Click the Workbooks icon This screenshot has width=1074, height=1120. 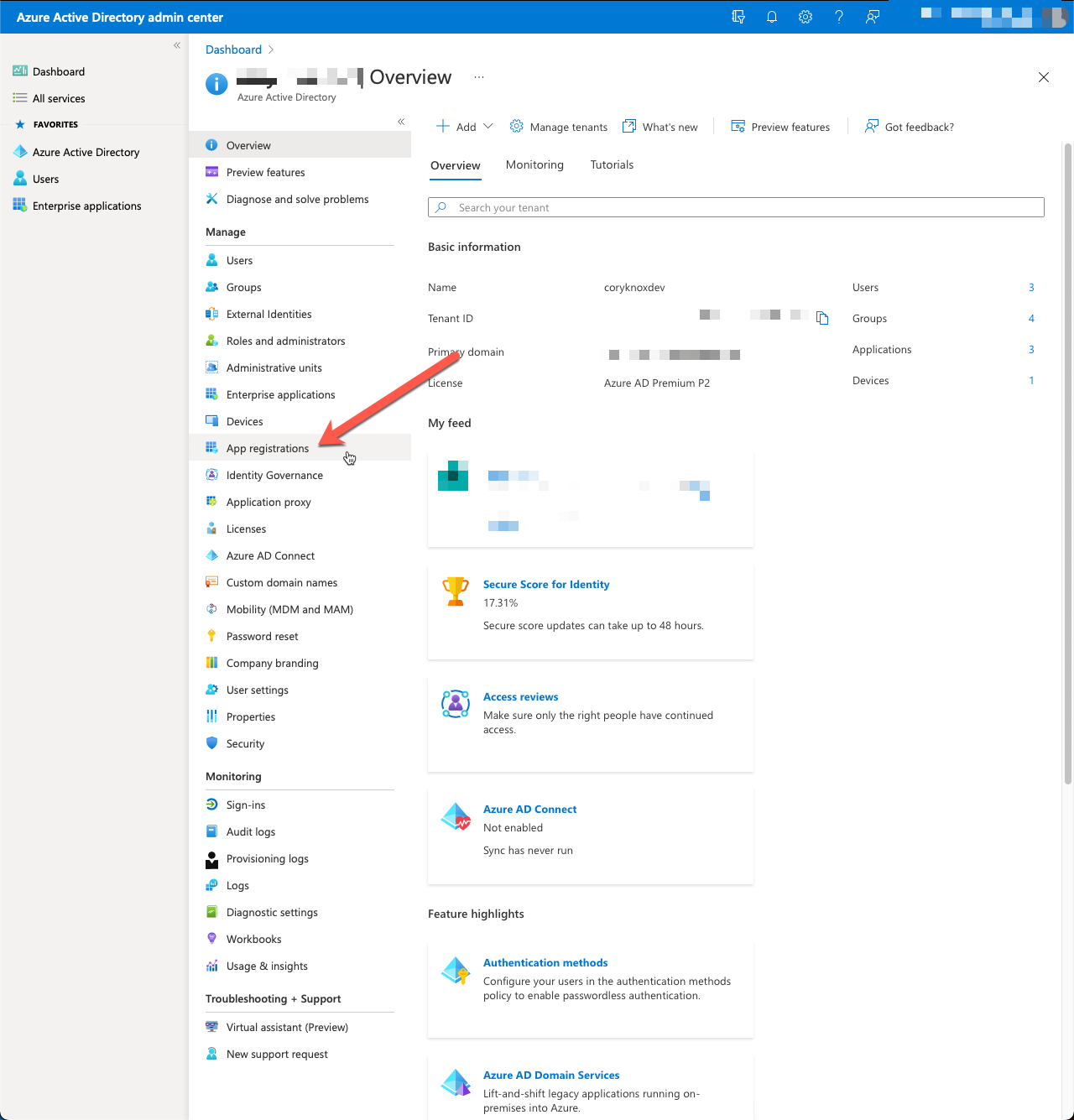(212, 939)
